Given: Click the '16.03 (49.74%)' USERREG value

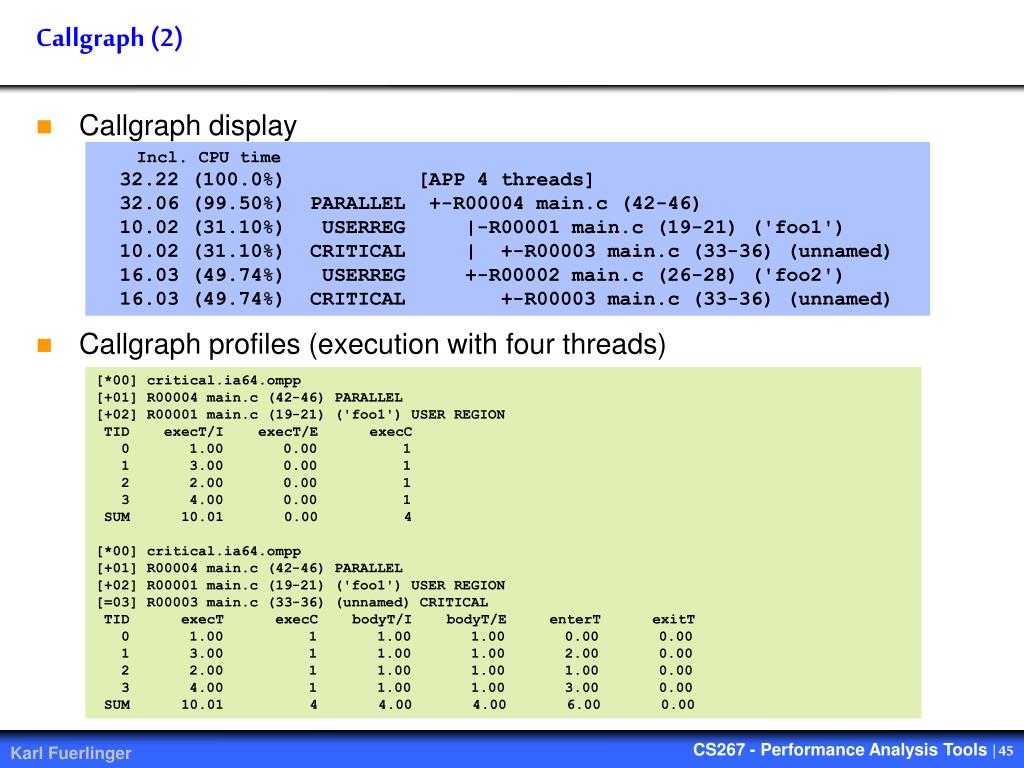Looking at the screenshot, I should pyautogui.click(x=201, y=275).
